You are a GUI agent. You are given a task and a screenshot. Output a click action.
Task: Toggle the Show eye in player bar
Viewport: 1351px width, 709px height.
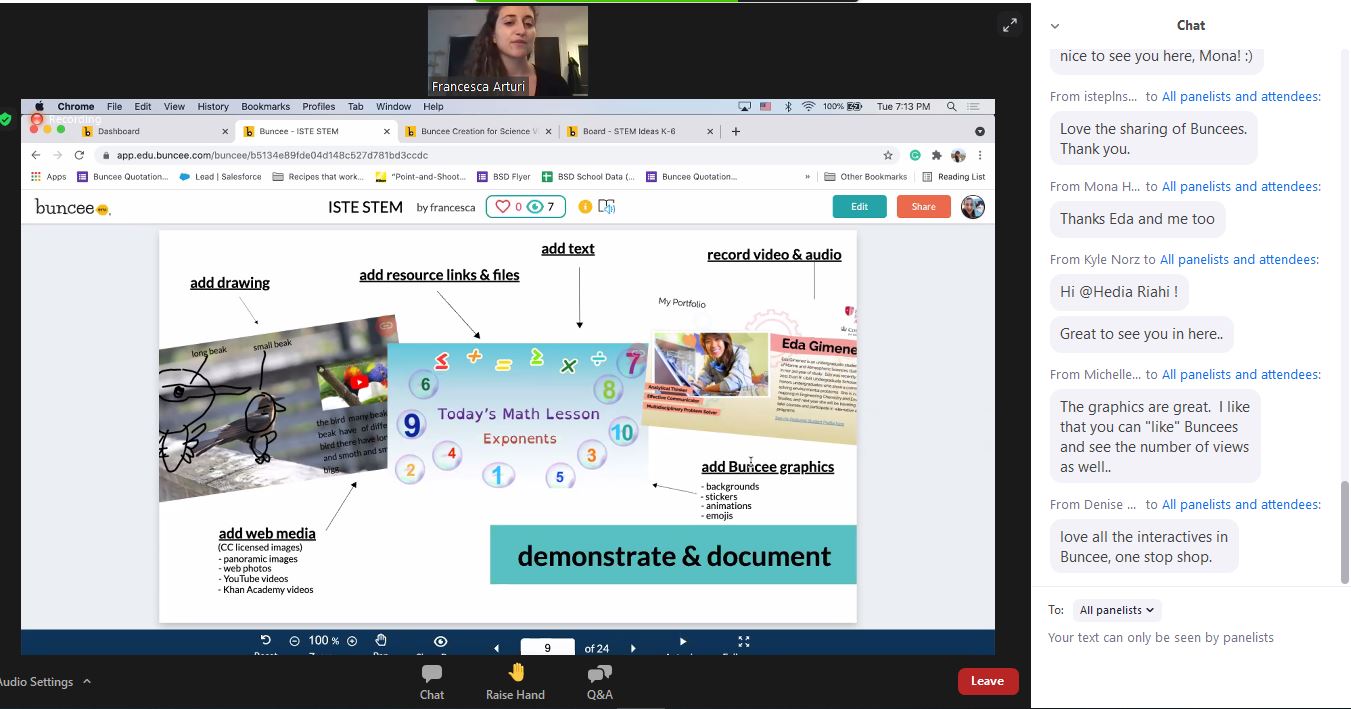[440, 641]
